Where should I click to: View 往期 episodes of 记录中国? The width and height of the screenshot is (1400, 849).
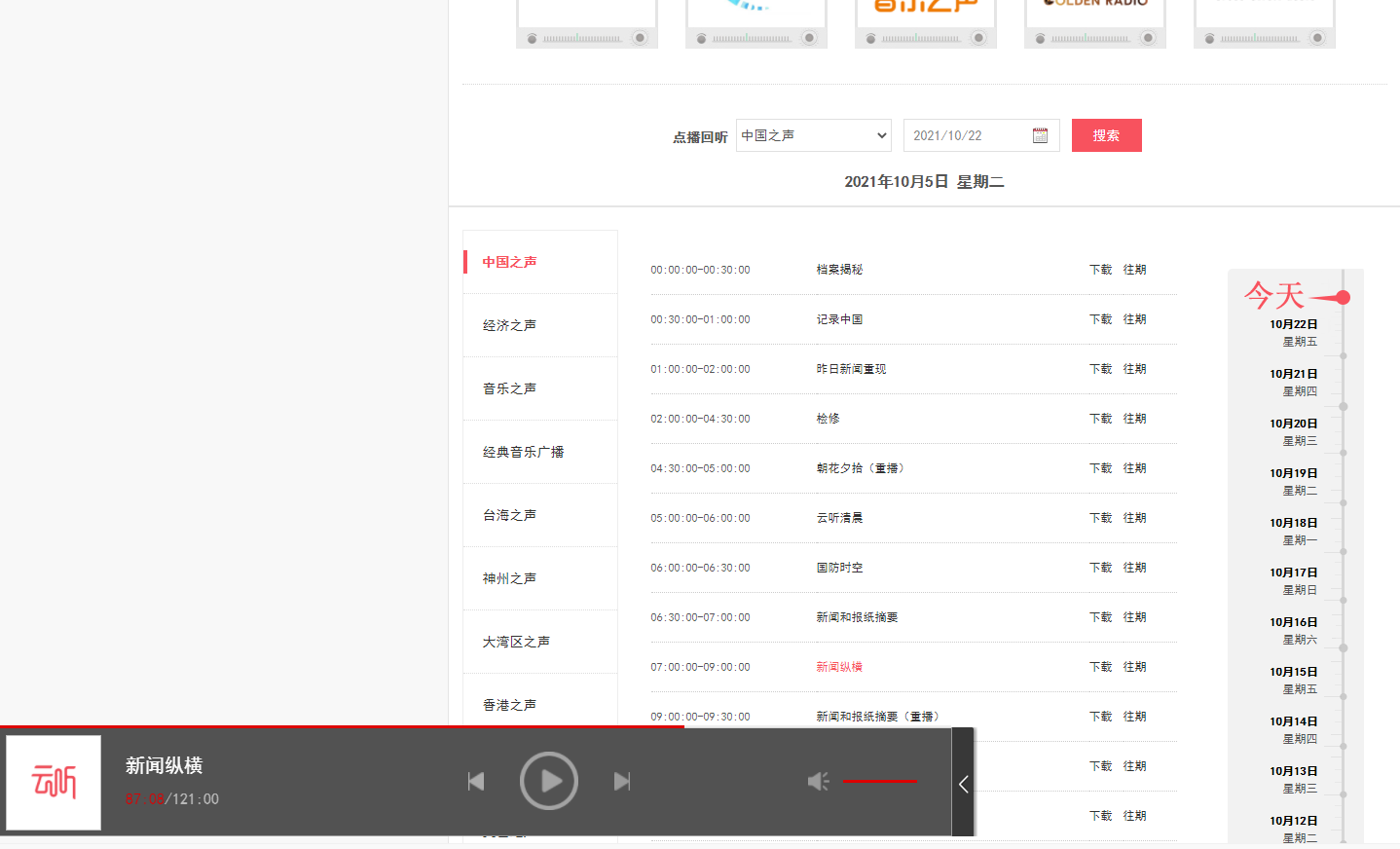pos(1135,319)
